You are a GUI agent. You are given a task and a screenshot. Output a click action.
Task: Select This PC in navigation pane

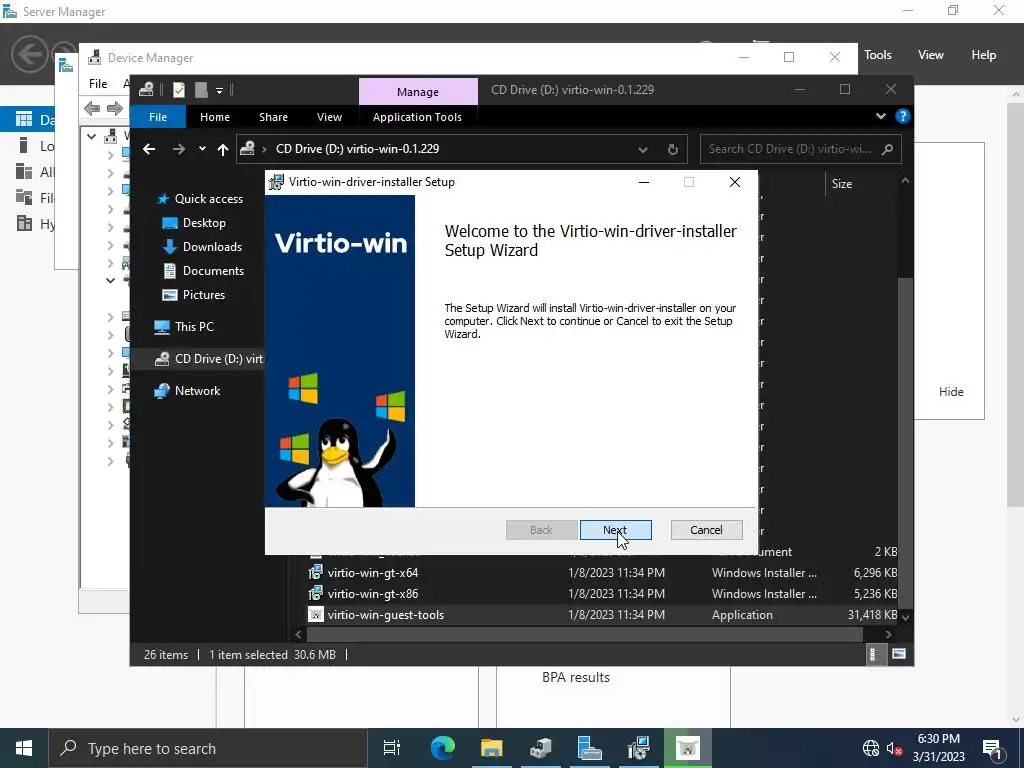tap(194, 327)
